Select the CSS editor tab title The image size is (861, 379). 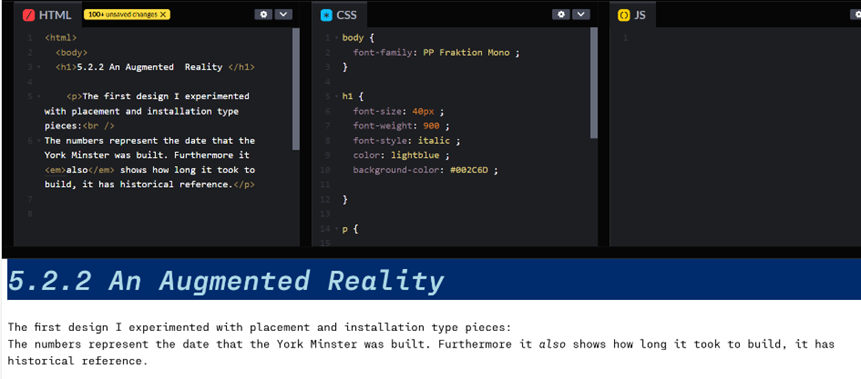point(346,15)
